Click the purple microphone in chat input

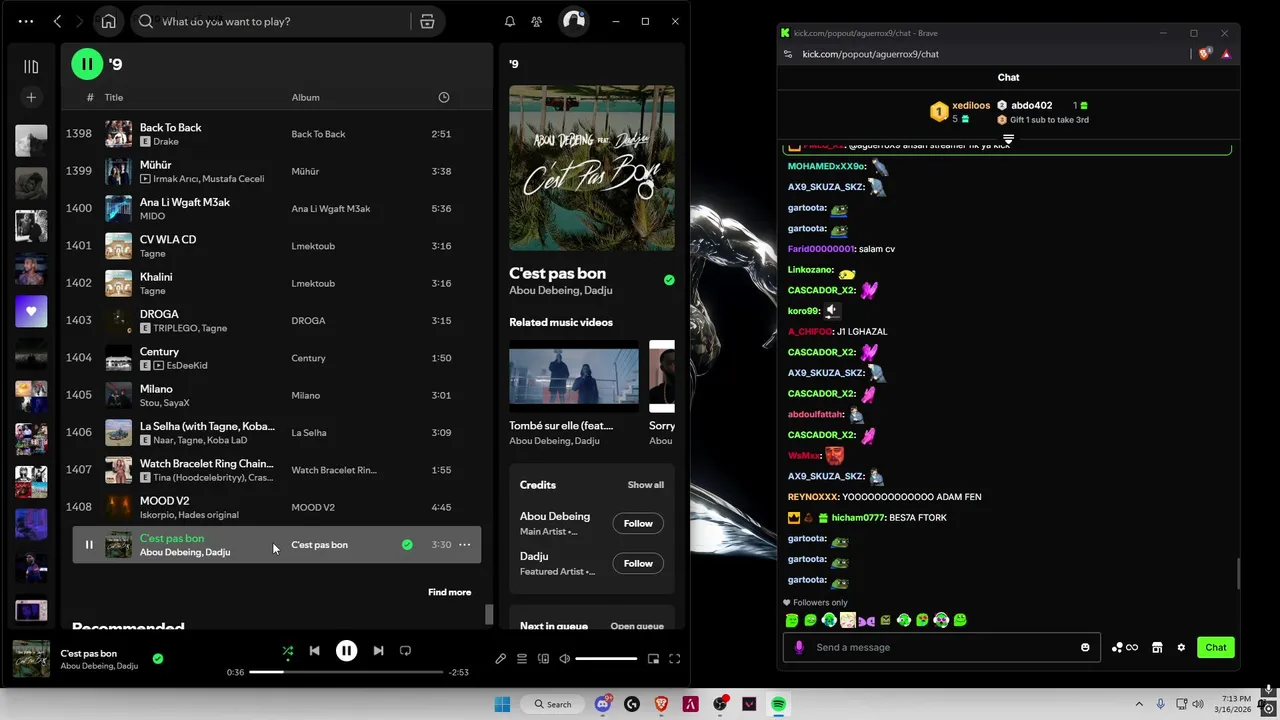pyautogui.click(x=799, y=647)
